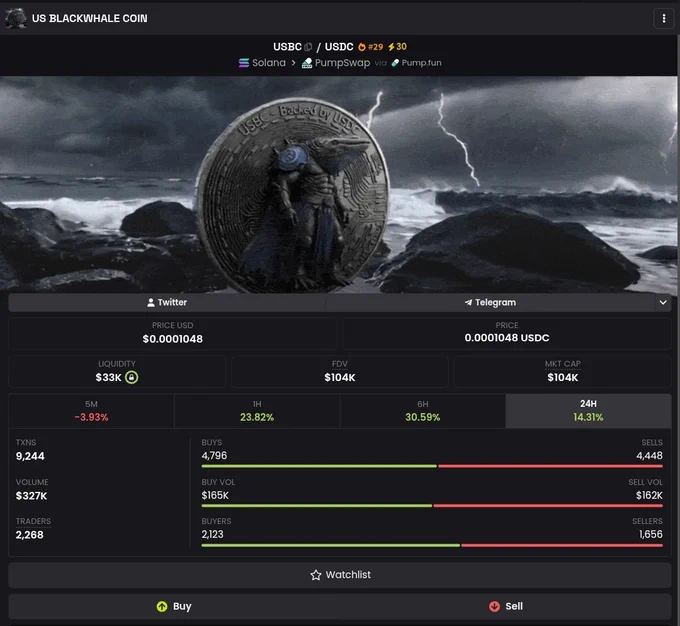Select the 6H timeframe tab
Image resolution: width=680 pixels, height=626 pixels.
pyautogui.click(x=423, y=411)
